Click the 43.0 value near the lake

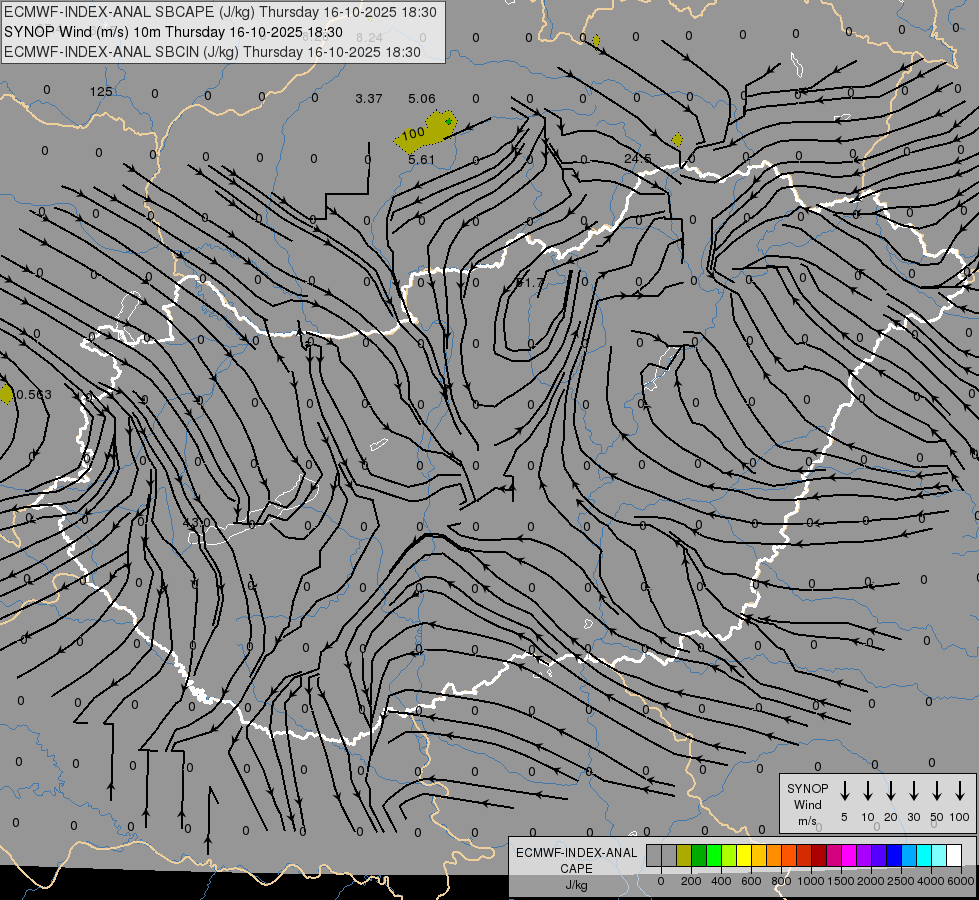tap(197, 522)
